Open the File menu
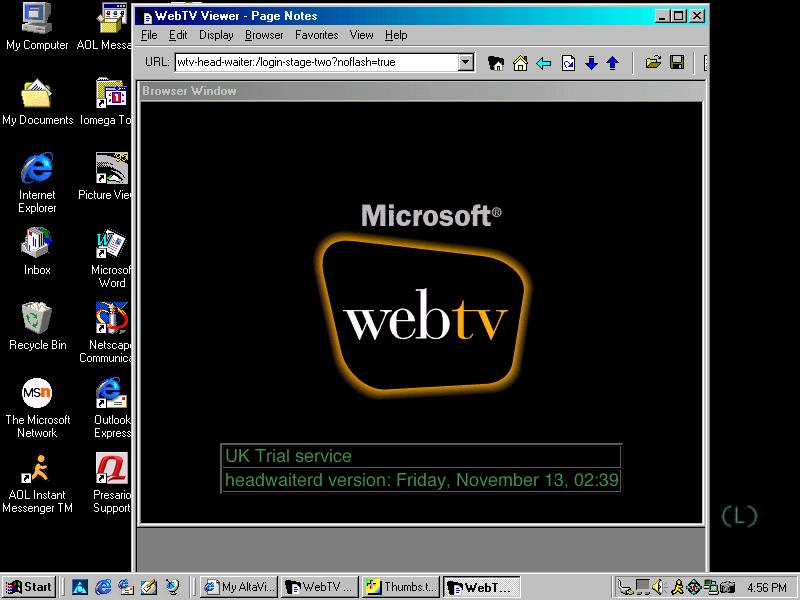The width and height of the screenshot is (800, 600). tap(149, 35)
